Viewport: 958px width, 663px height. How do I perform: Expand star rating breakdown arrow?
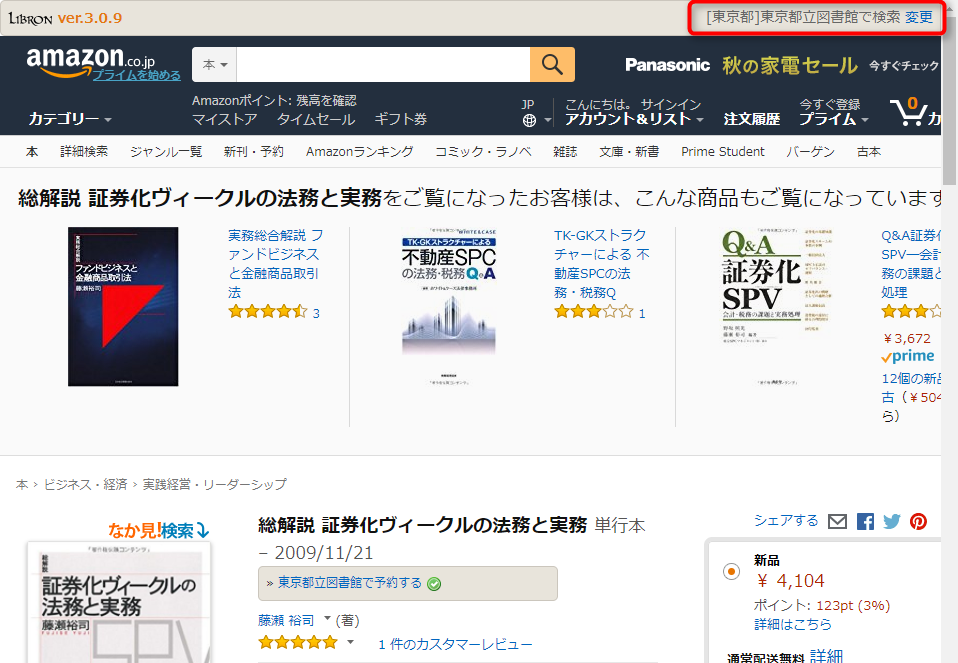(x=351, y=642)
